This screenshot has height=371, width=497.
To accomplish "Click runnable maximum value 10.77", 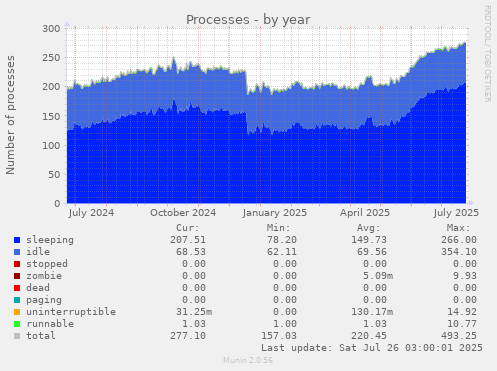I will [462, 324].
